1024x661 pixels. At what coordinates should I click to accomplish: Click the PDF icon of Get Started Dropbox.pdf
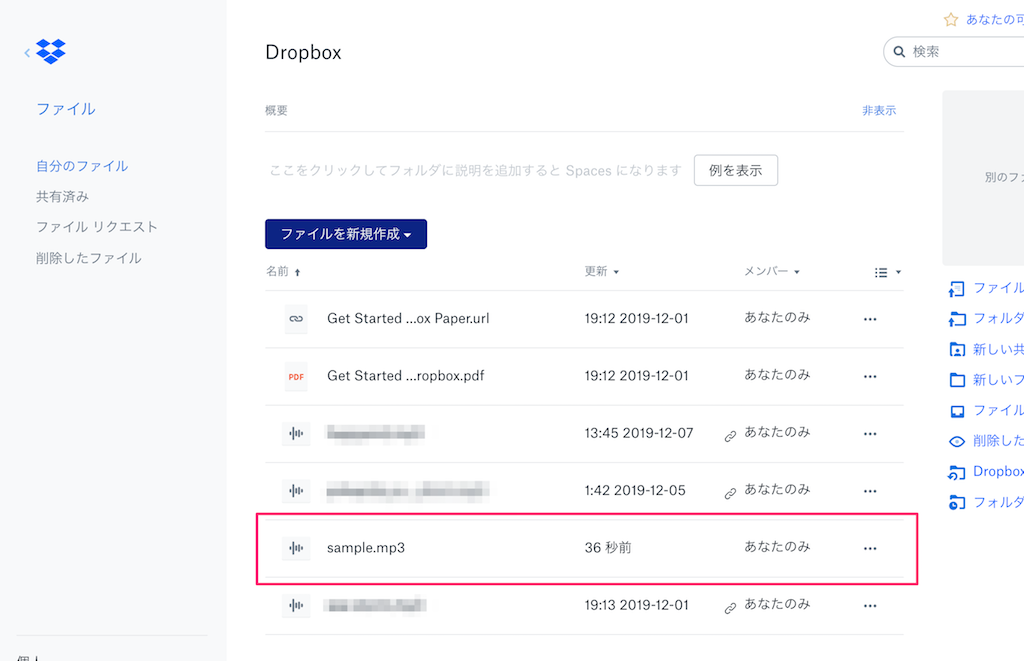pyautogui.click(x=296, y=376)
